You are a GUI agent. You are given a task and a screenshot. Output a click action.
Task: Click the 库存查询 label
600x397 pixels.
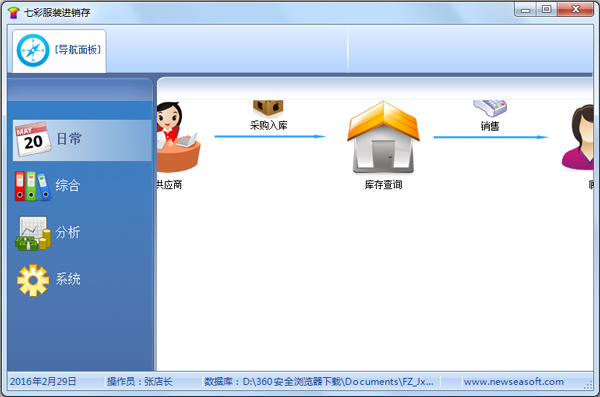pyautogui.click(x=383, y=185)
